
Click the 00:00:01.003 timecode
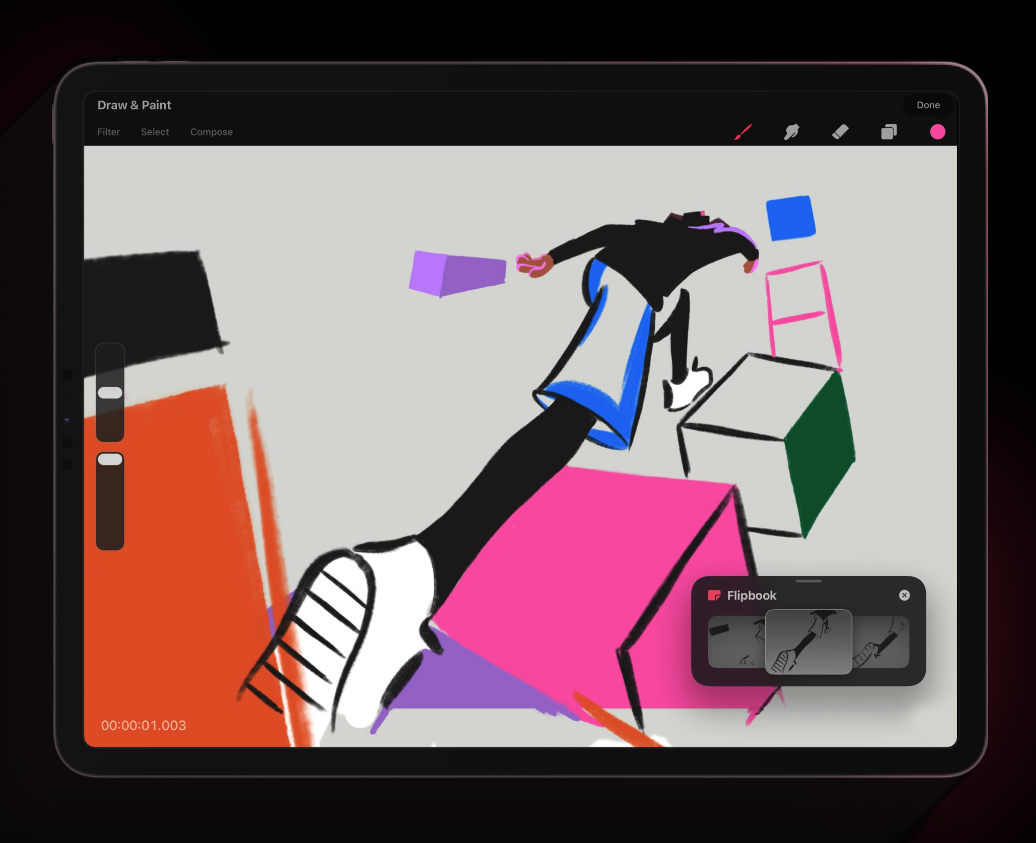(143, 725)
